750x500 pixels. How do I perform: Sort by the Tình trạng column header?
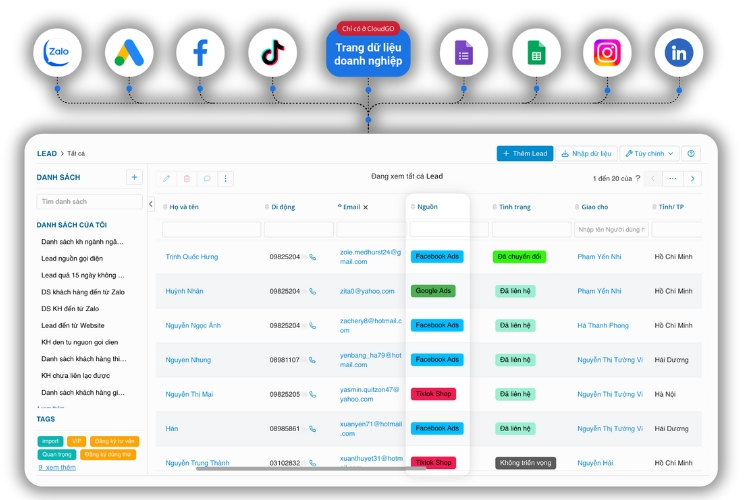(515, 207)
